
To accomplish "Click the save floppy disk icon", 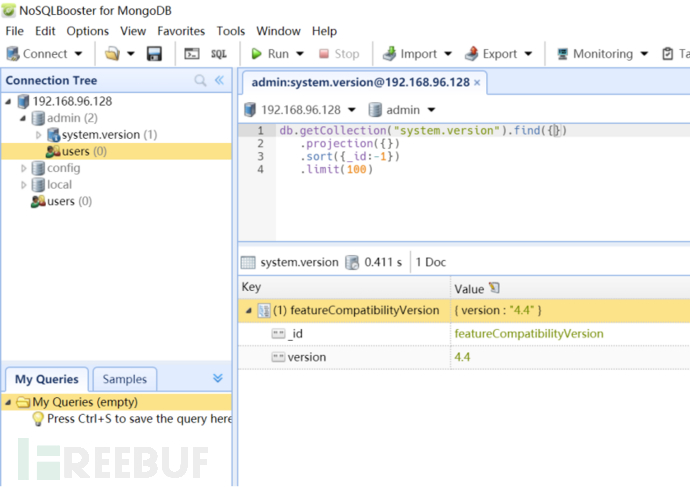I will [x=154, y=54].
